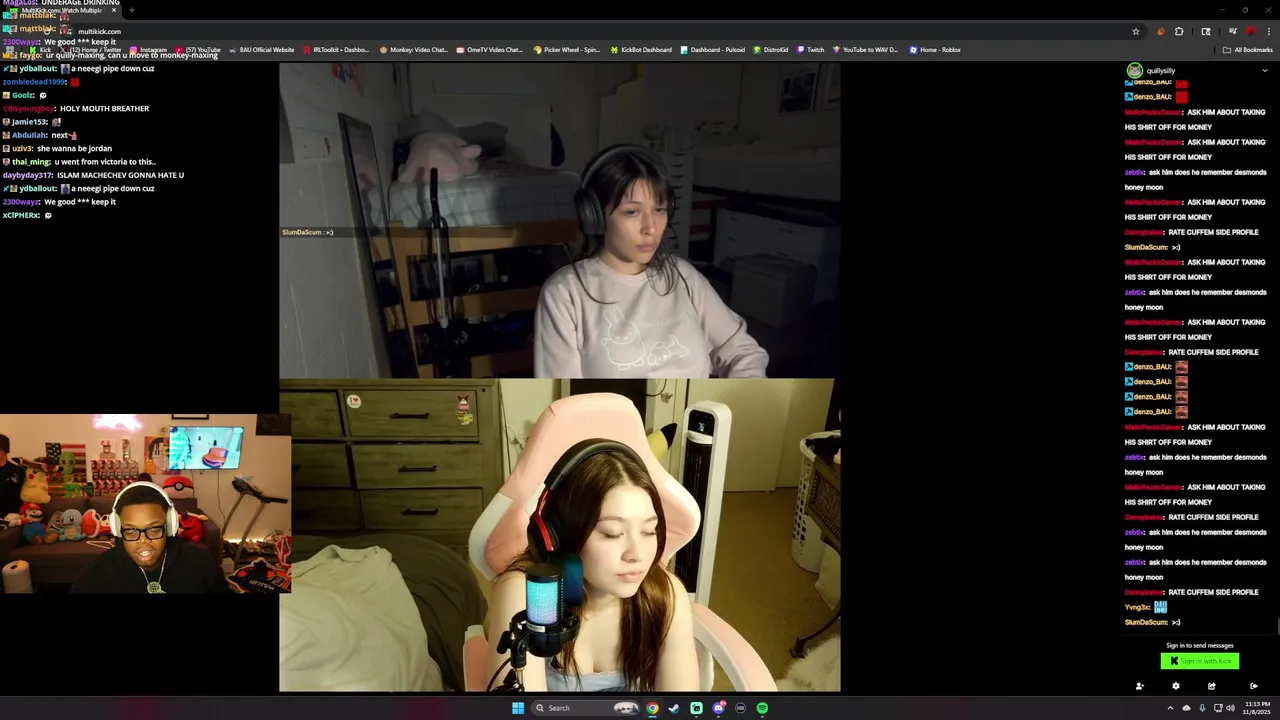
Task: Show hidden system tray icons
Action: 1171,708
